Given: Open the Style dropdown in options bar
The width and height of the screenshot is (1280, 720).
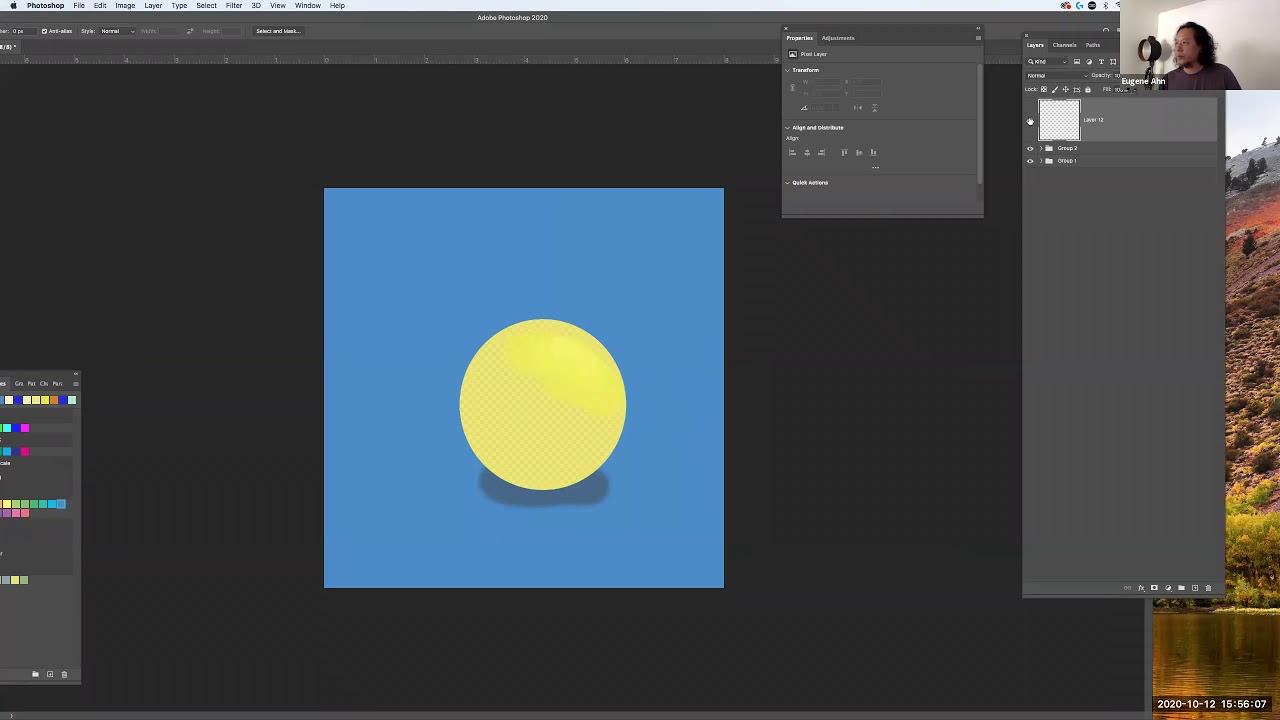Looking at the screenshot, I should point(115,31).
